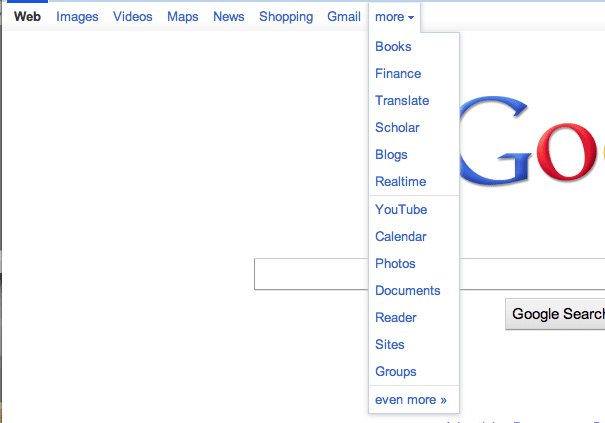Open Maps from the top bar
Image resolution: width=605 pixels, height=423 pixels.
[183, 17]
